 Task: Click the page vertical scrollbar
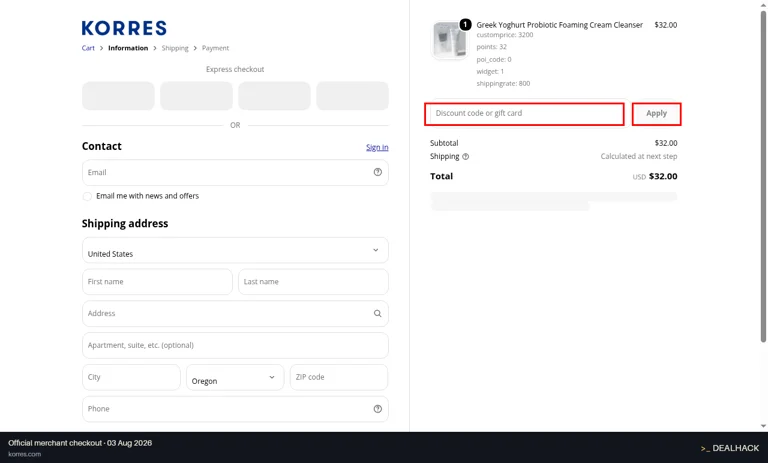click(763, 176)
